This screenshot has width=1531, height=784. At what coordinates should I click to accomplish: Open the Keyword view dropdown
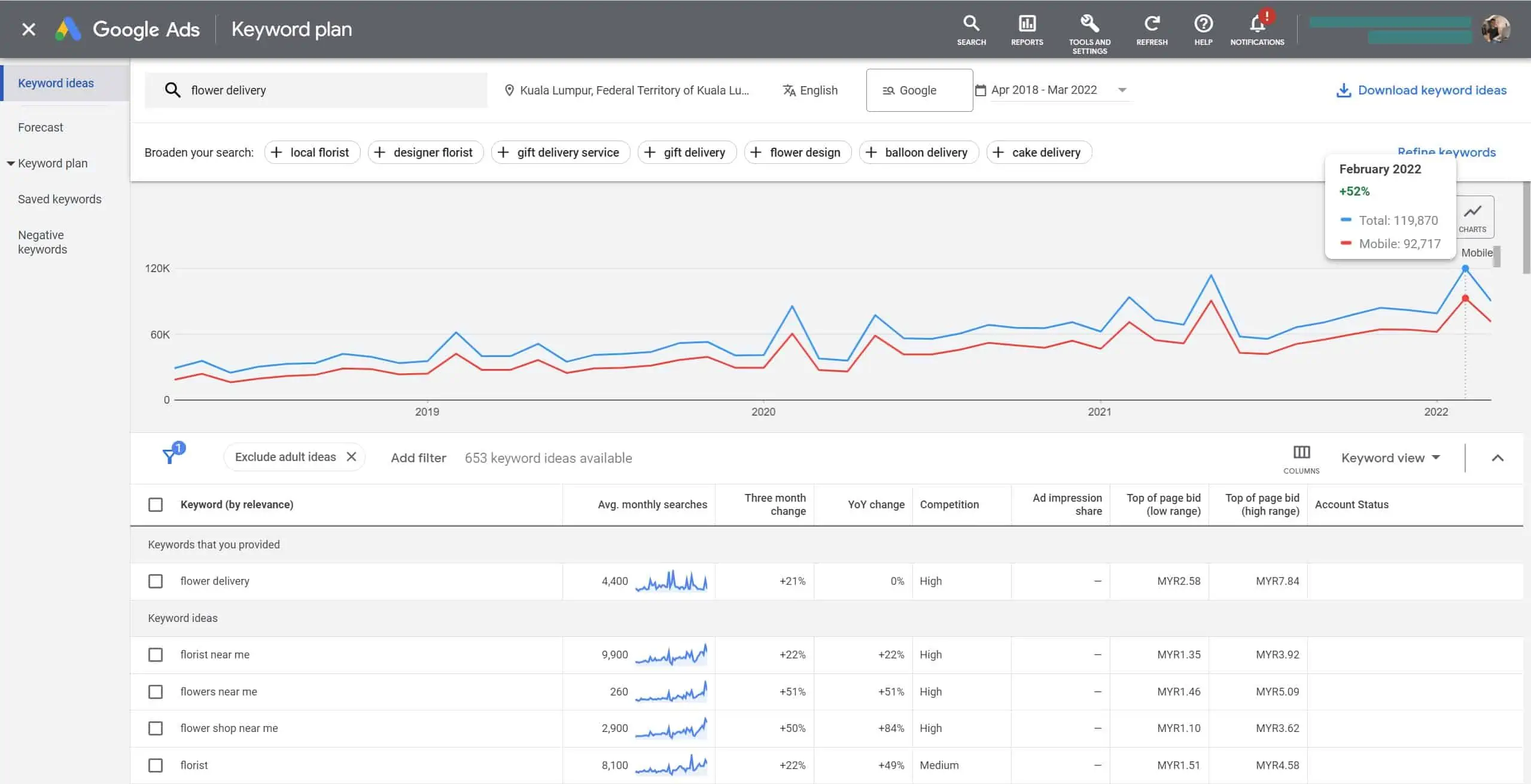[1390, 458]
